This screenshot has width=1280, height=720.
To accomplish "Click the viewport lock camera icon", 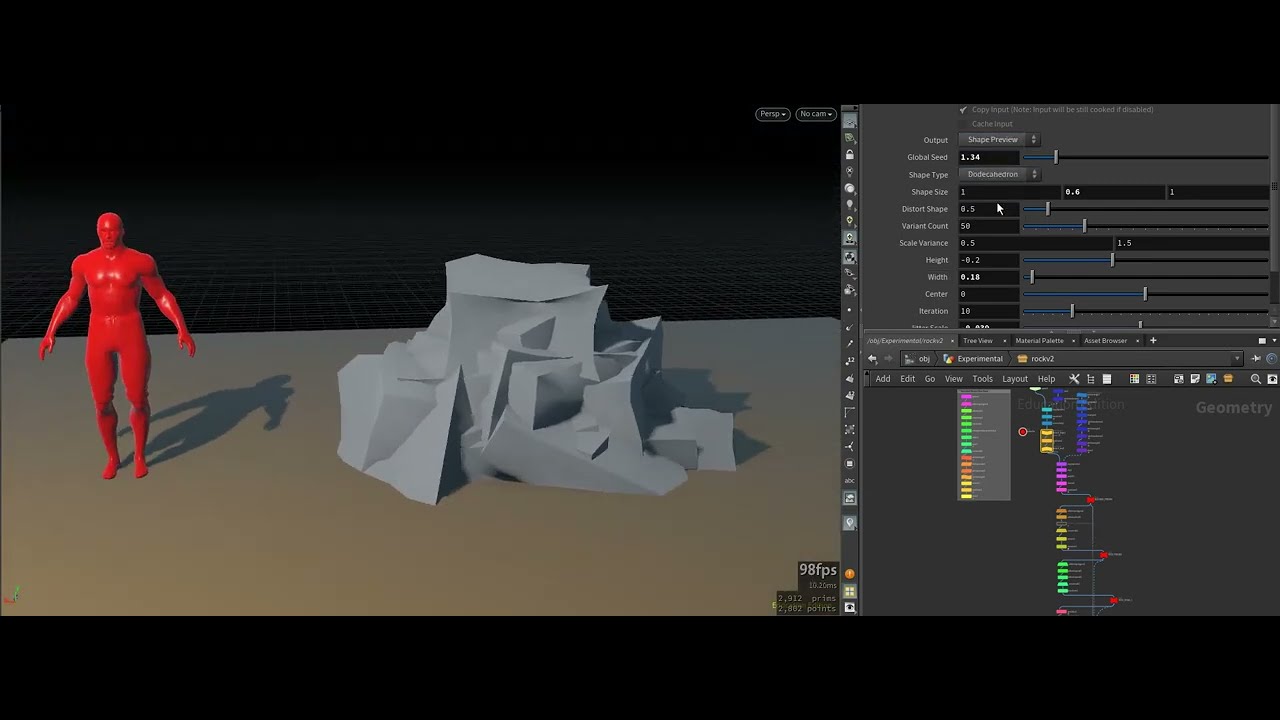I will (850, 155).
